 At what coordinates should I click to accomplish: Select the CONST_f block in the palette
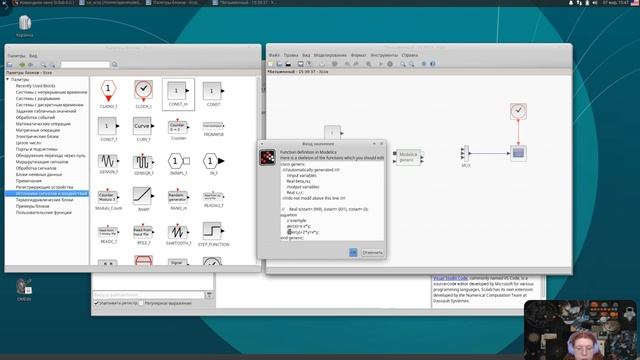[x=108, y=129]
